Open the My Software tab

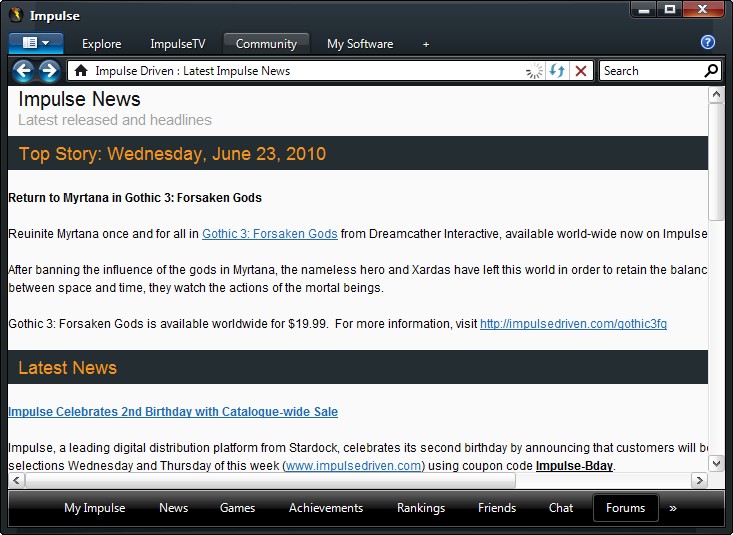coord(360,44)
